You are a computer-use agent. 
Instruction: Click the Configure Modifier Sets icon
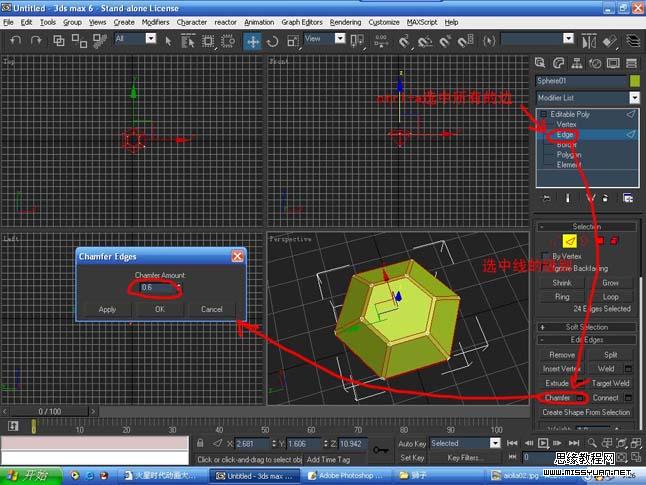[x=628, y=198]
